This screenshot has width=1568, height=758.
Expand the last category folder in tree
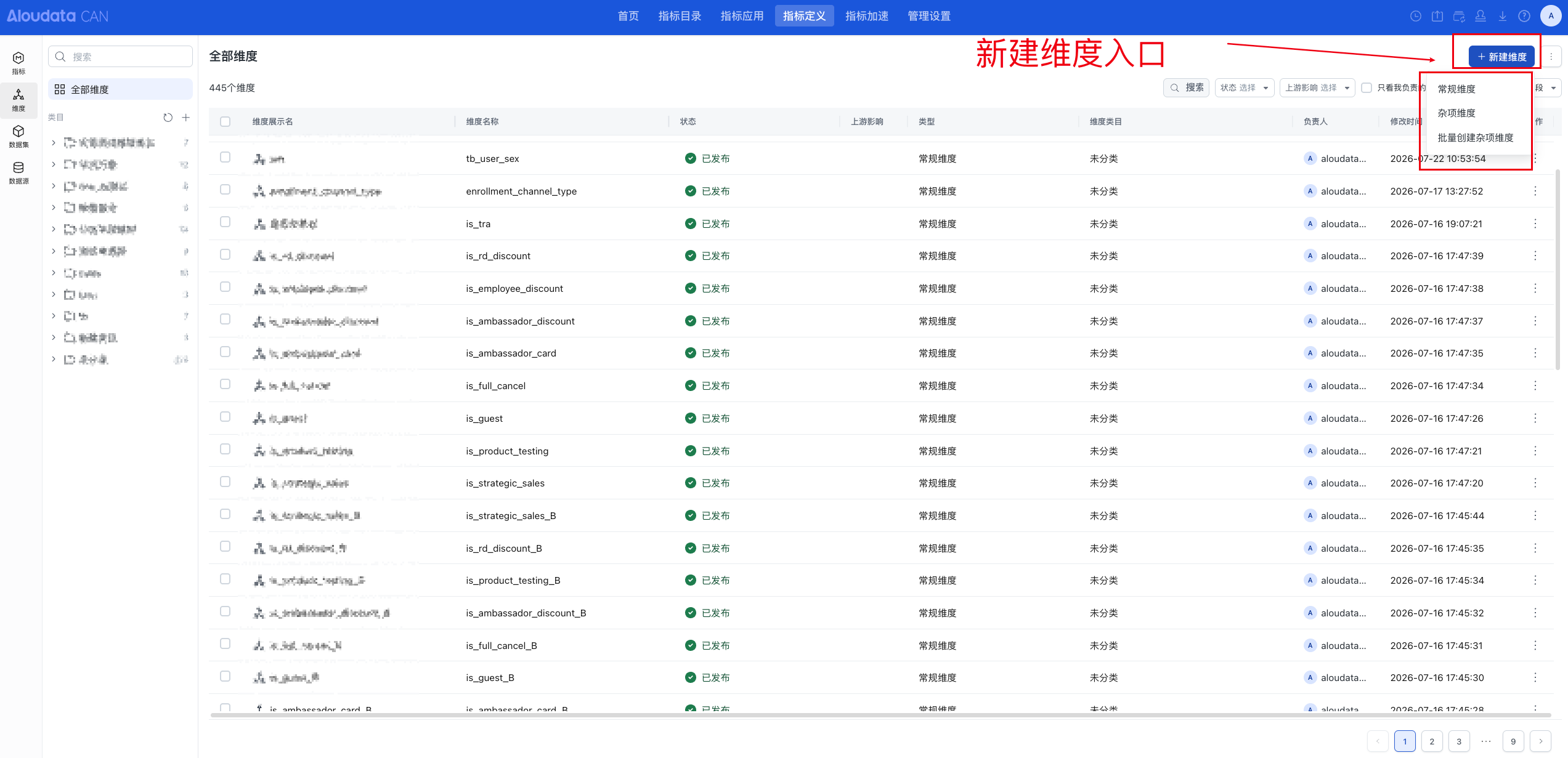(x=54, y=359)
